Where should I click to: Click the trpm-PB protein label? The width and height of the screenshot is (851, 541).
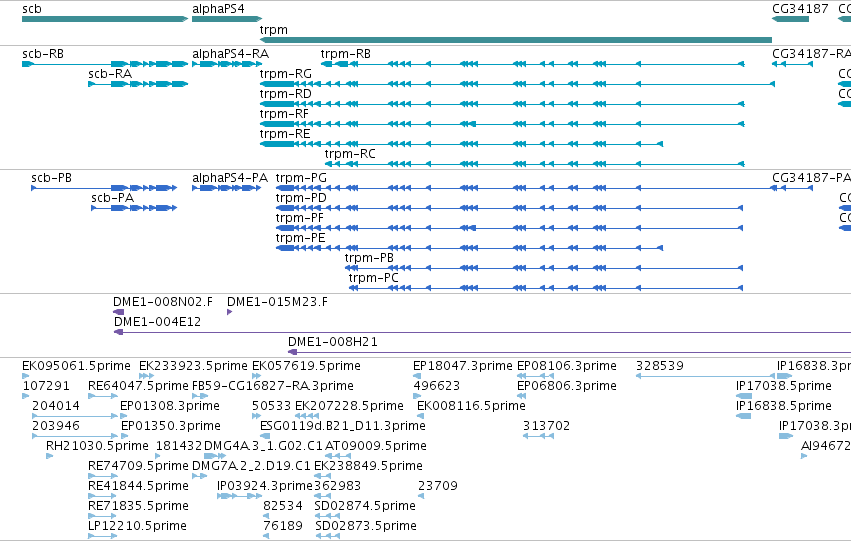[x=369, y=258]
